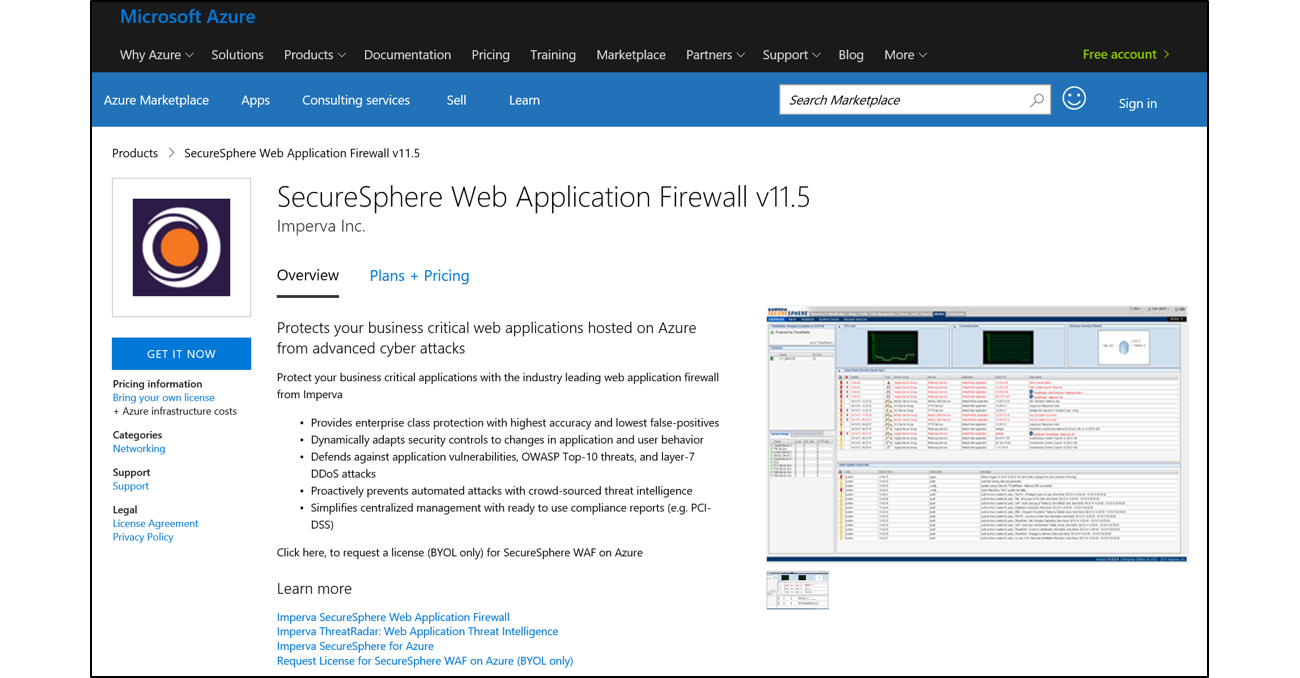Switch to the Plans + Pricing tab

[419, 275]
